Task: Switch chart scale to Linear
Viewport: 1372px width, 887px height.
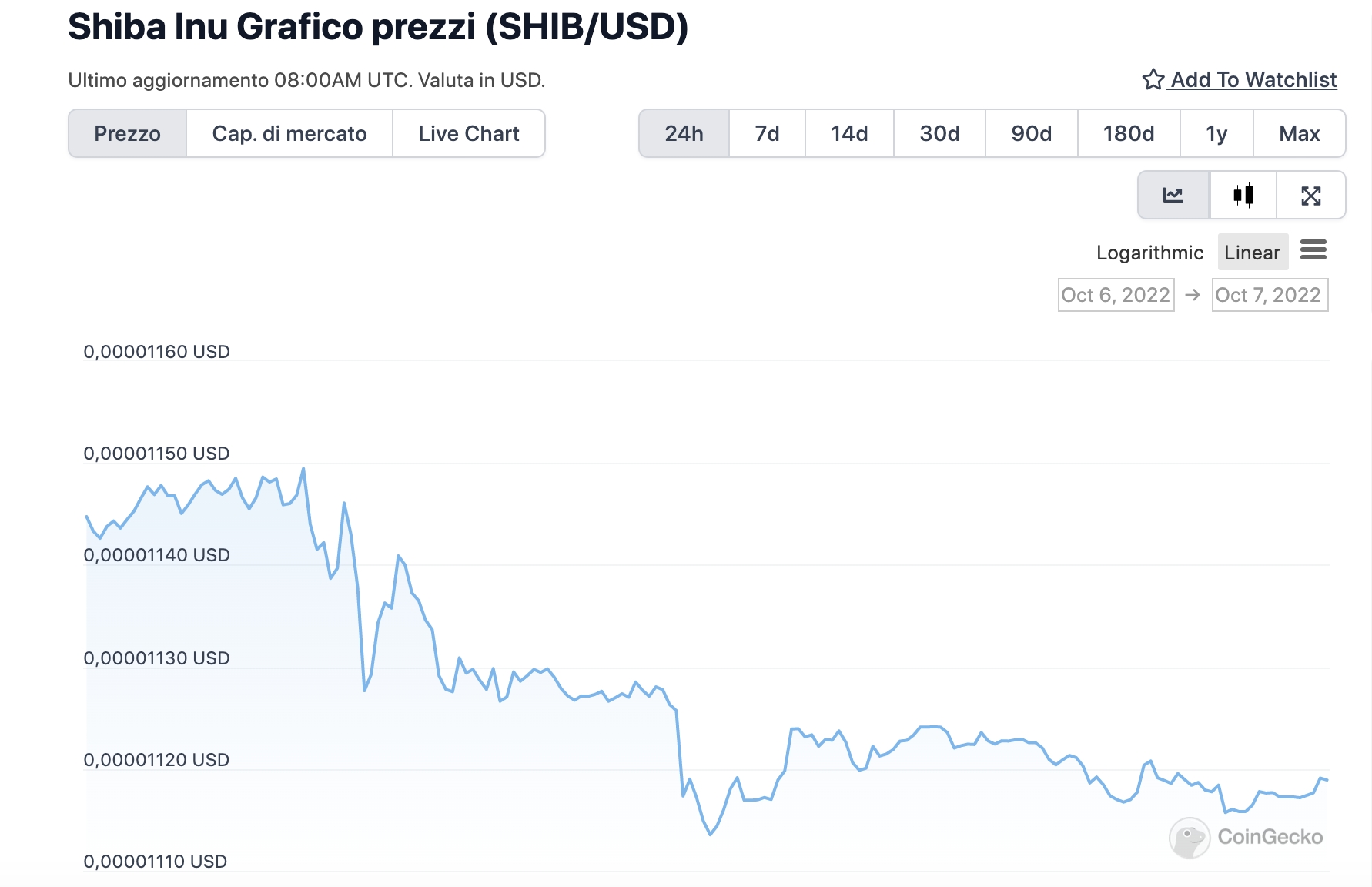Action: (x=1253, y=253)
